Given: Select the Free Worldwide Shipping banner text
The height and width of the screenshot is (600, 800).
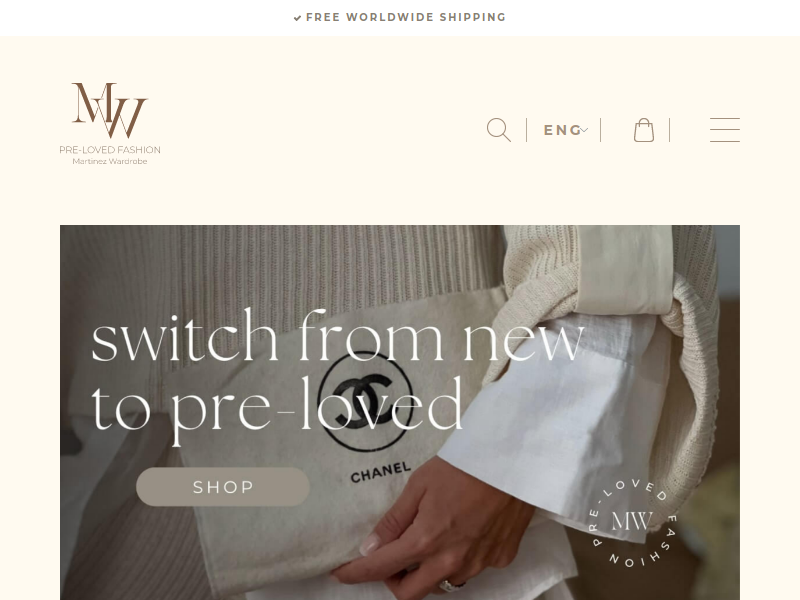Looking at the screenshot, I should [x=406, y=17].
